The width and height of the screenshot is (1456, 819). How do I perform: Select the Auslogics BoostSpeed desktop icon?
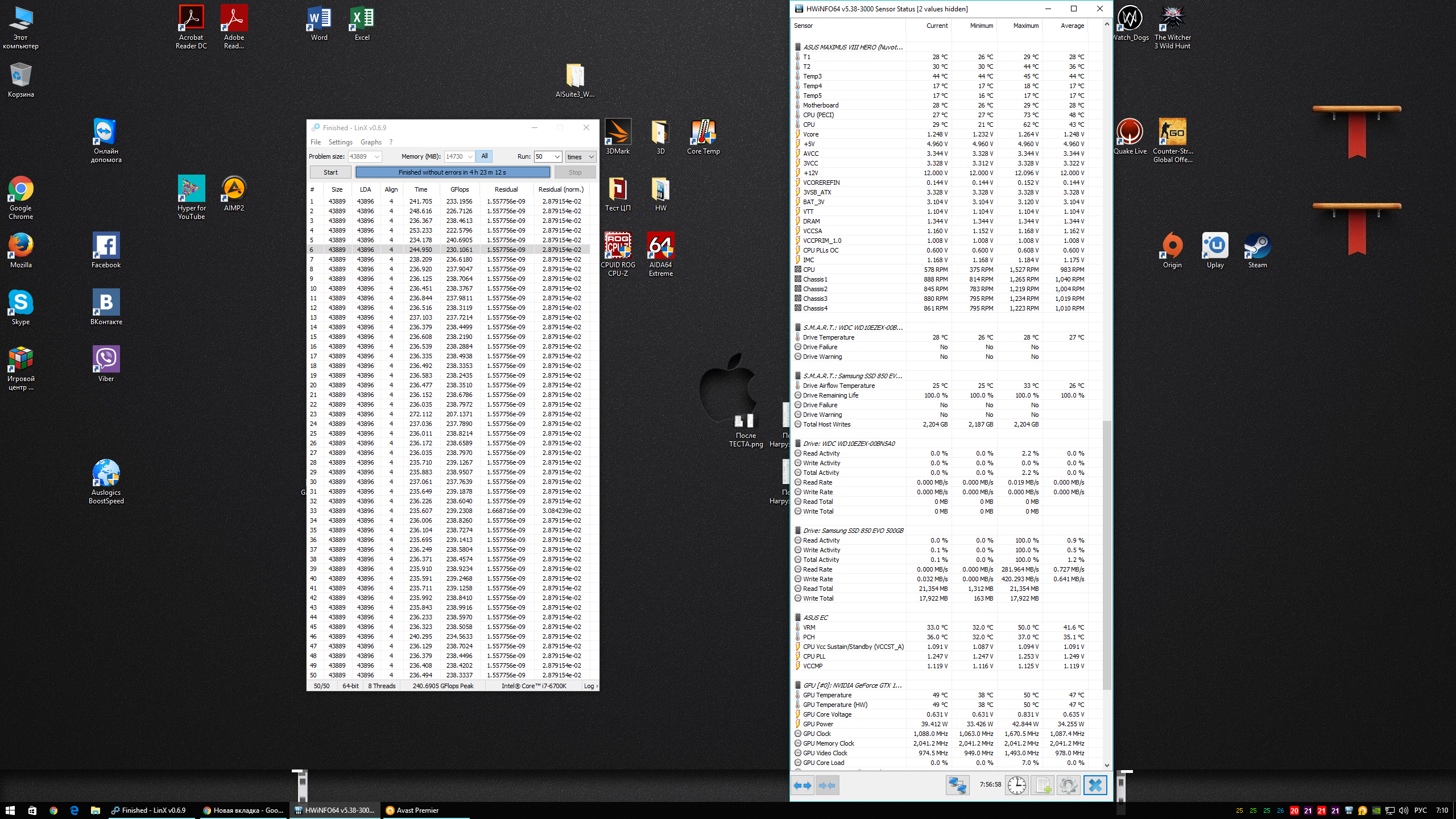coord(106,482)
